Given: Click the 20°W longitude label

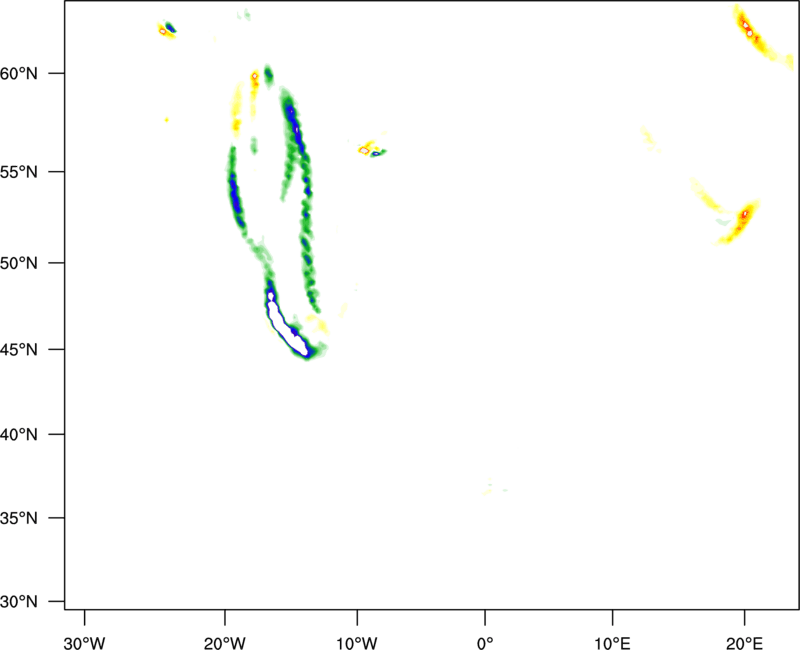Looking at the screenshot, I should click(x=224, y=643).
